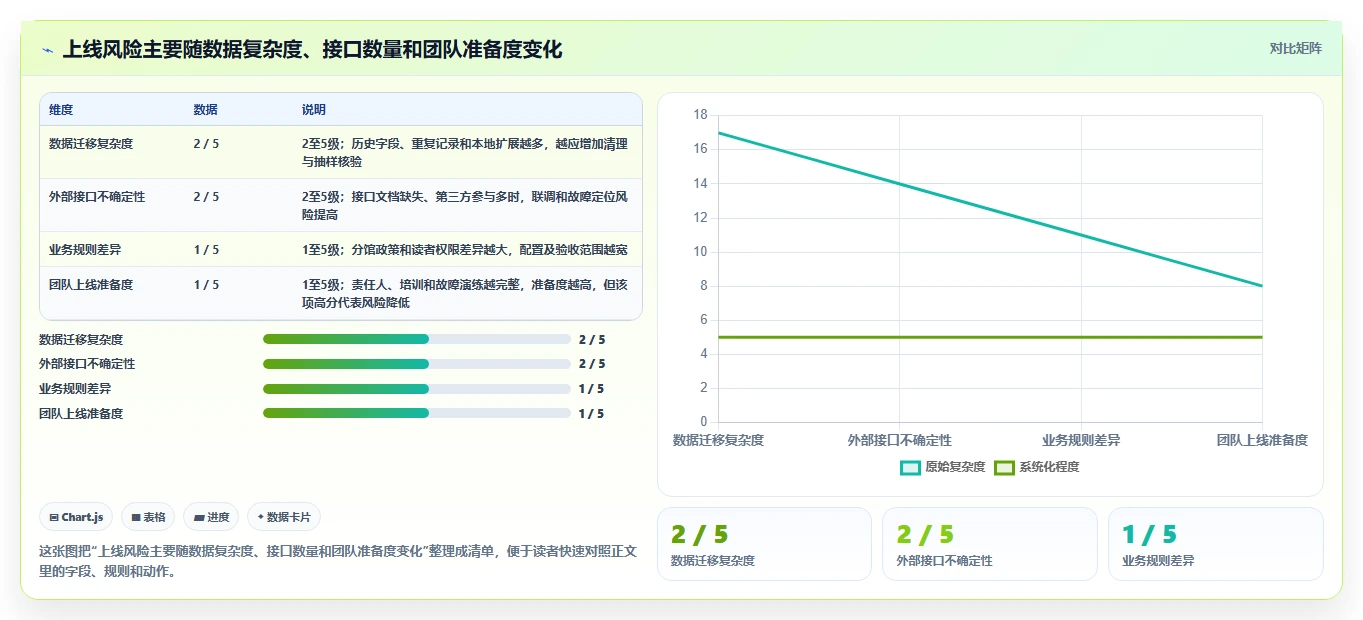The height and width of the screenshot is (620, 1363).
Task: Click the 业务规则差异 x-axis label on chart
Action: (1081, 440)
